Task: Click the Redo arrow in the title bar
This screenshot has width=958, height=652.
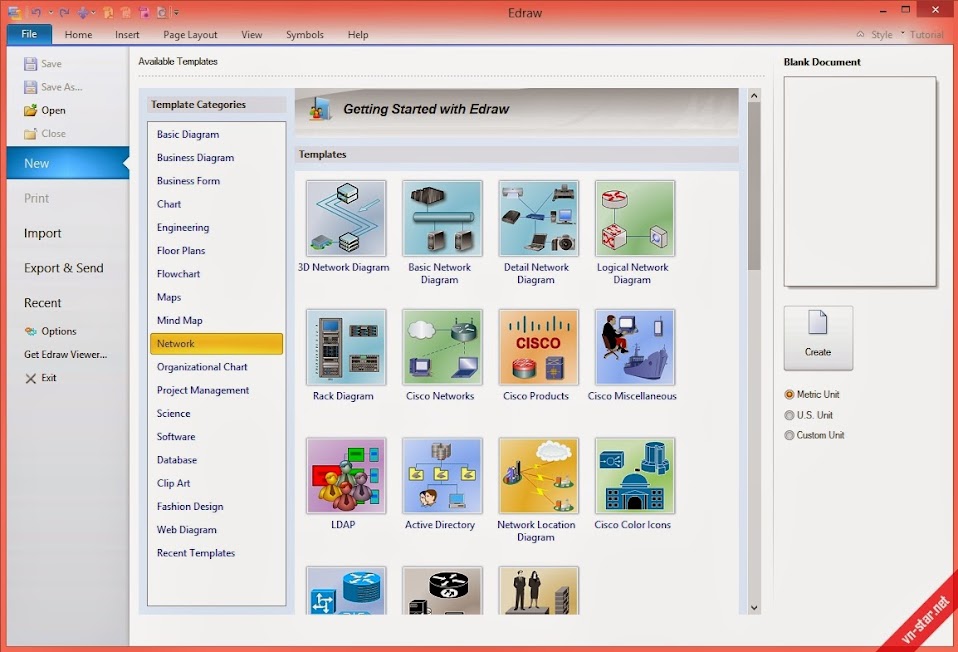Action: (64, 12)
